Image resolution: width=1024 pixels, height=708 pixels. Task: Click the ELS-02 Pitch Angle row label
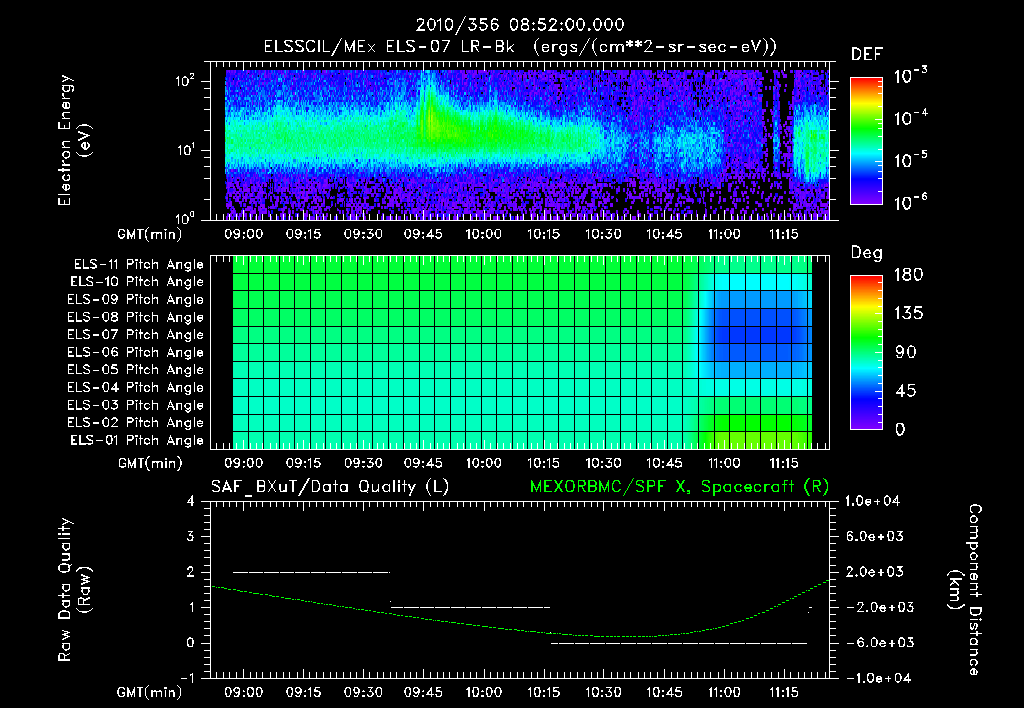pos(136,423)
